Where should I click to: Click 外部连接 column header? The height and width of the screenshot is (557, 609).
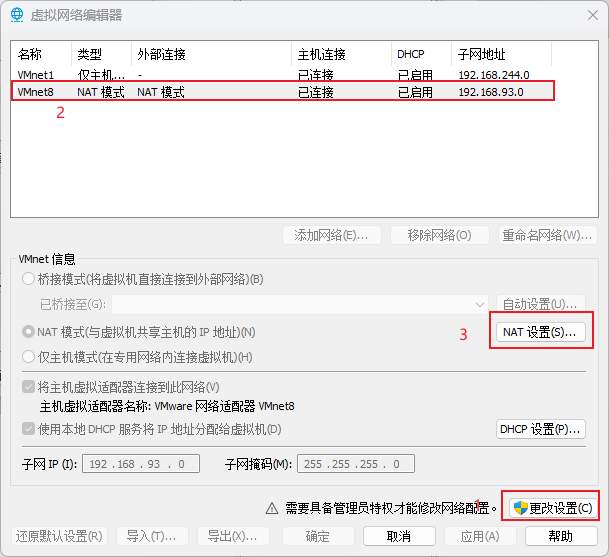pyautogui.click(x=211, y=54)
